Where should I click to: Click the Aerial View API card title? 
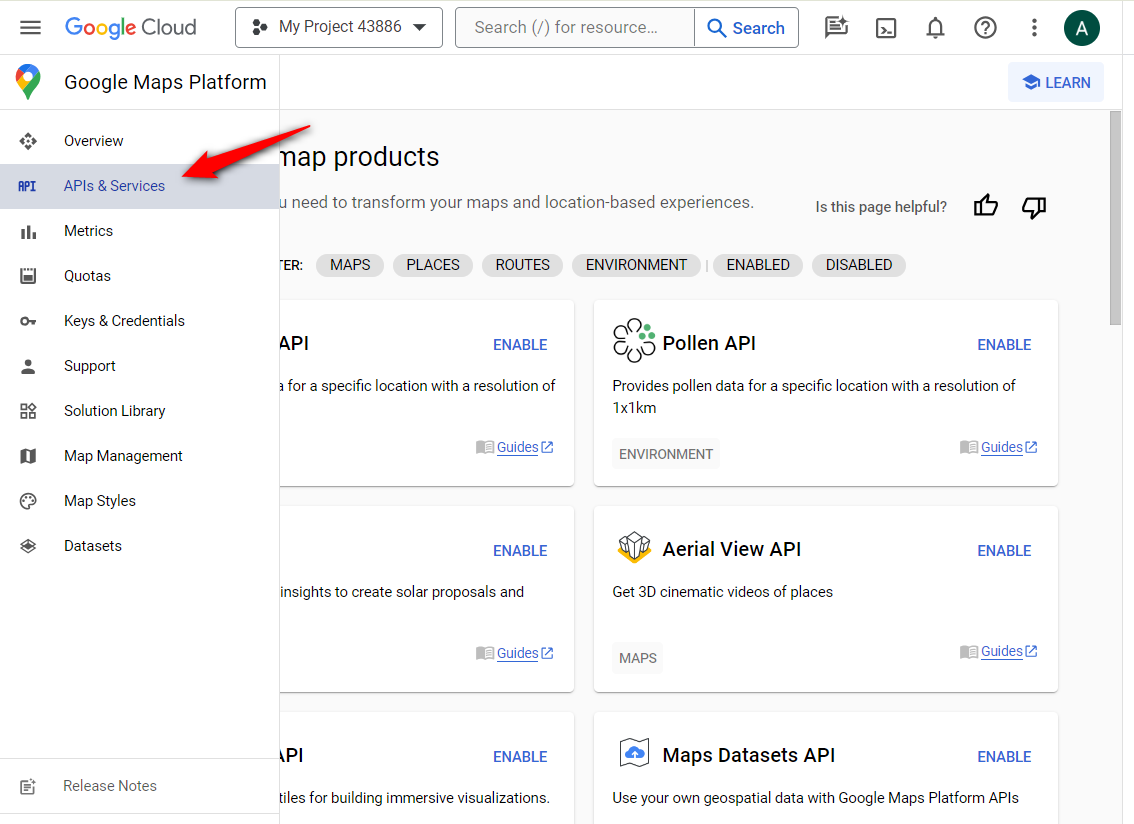(732, 549)
